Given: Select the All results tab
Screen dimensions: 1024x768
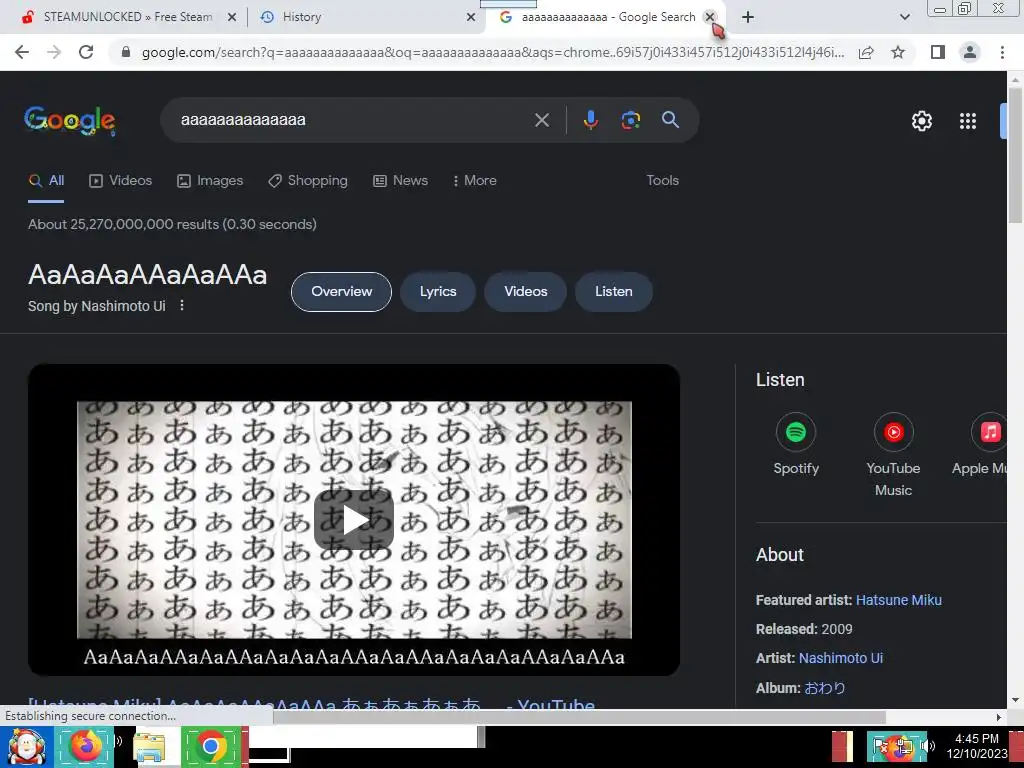Looking at the screenshot, I should 46,181.
